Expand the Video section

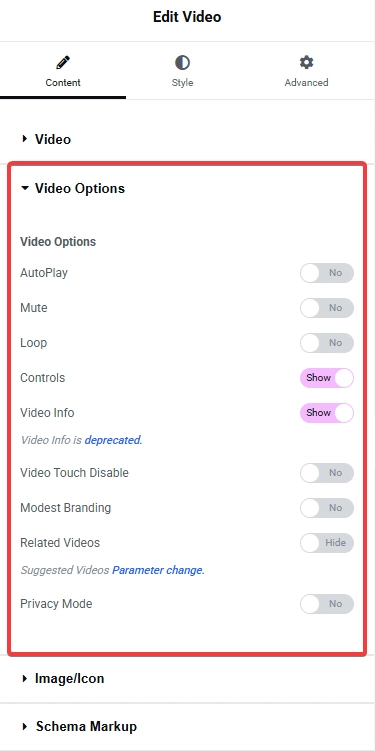[187, 139]
